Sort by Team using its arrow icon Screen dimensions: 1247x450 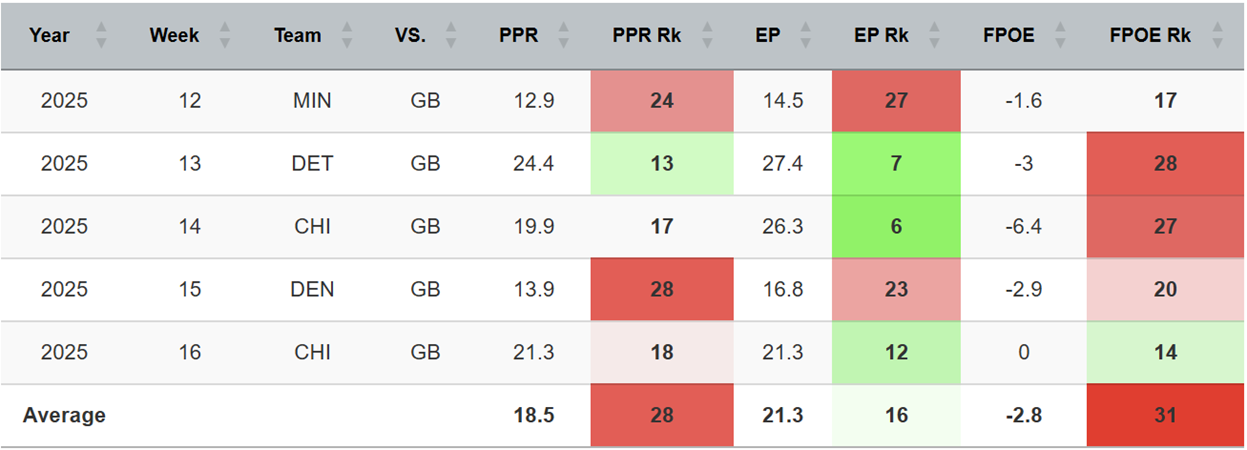(x=347, y=36)
